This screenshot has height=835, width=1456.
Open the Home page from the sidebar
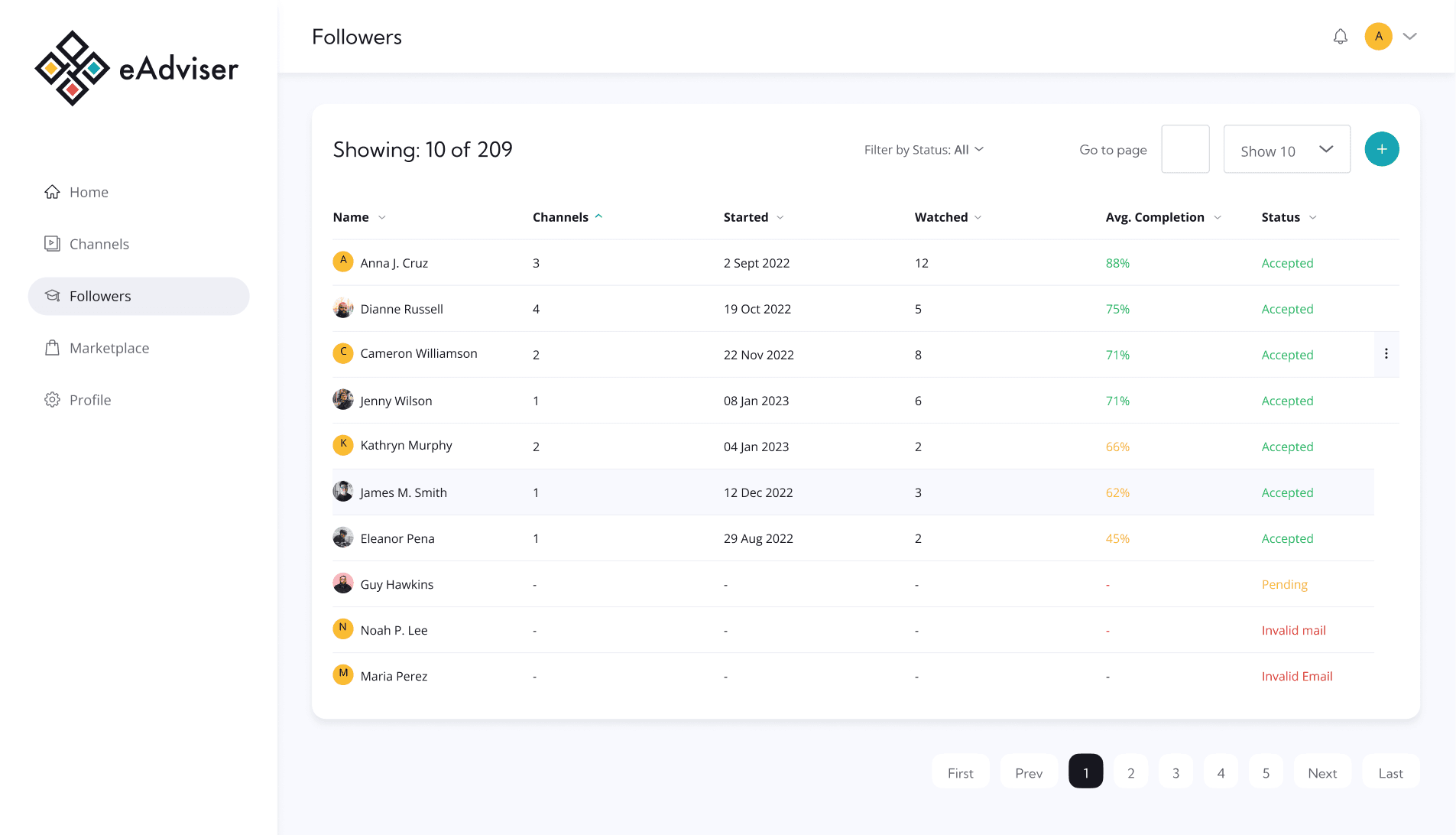(88, 192)
